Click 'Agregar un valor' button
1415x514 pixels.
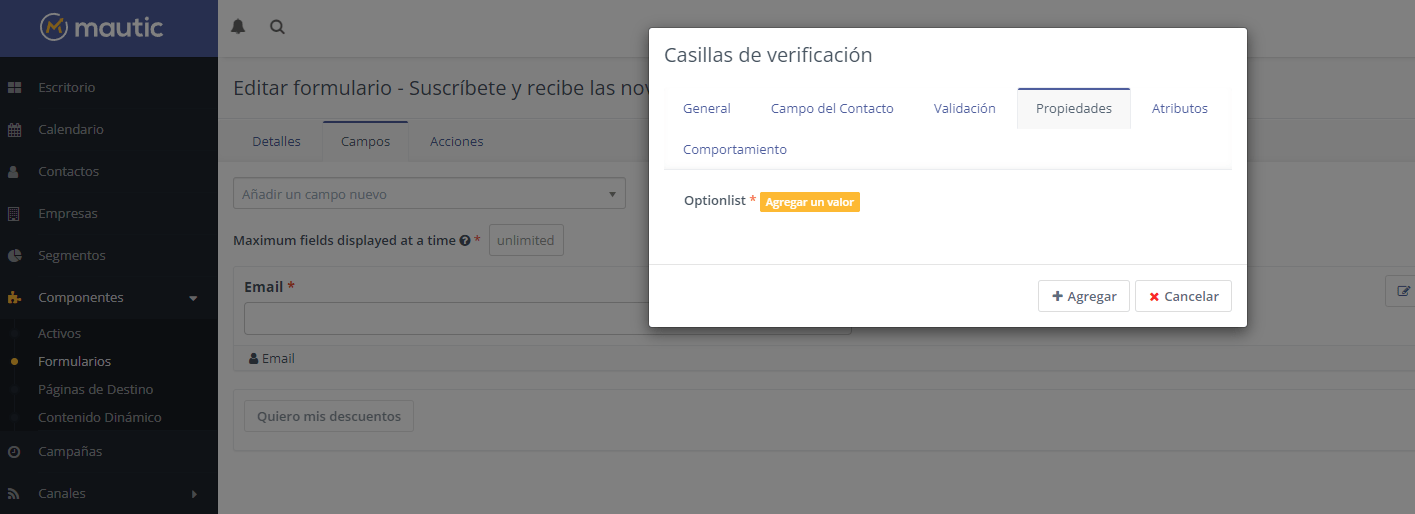[x=810, y=202]
